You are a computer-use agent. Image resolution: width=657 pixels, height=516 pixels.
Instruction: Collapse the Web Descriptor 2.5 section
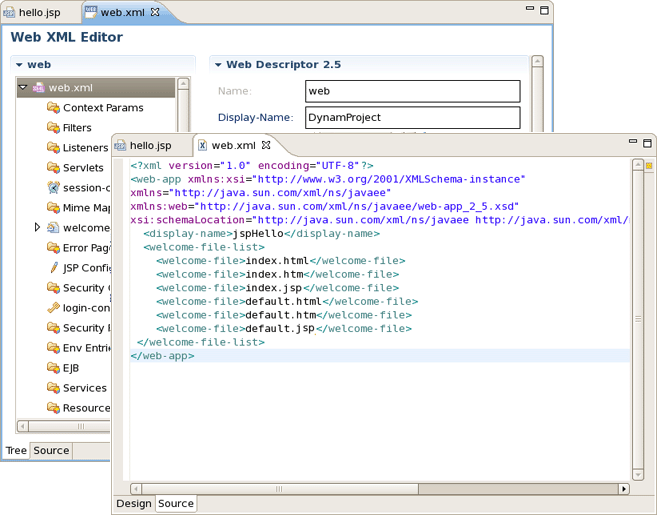pyautogui.click(x=217, y=65)
